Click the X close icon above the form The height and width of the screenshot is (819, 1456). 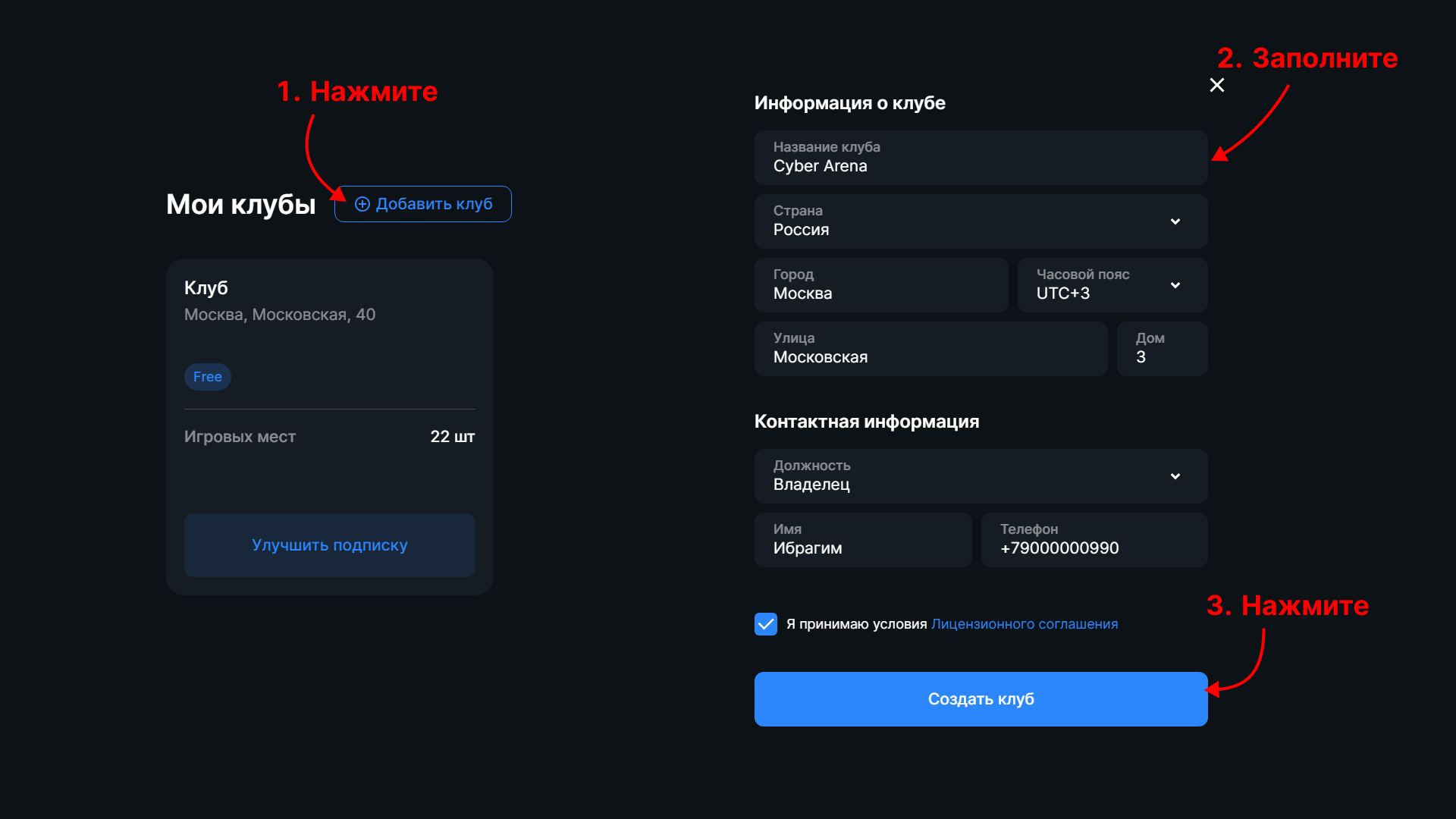click(x=1217, y=85)
